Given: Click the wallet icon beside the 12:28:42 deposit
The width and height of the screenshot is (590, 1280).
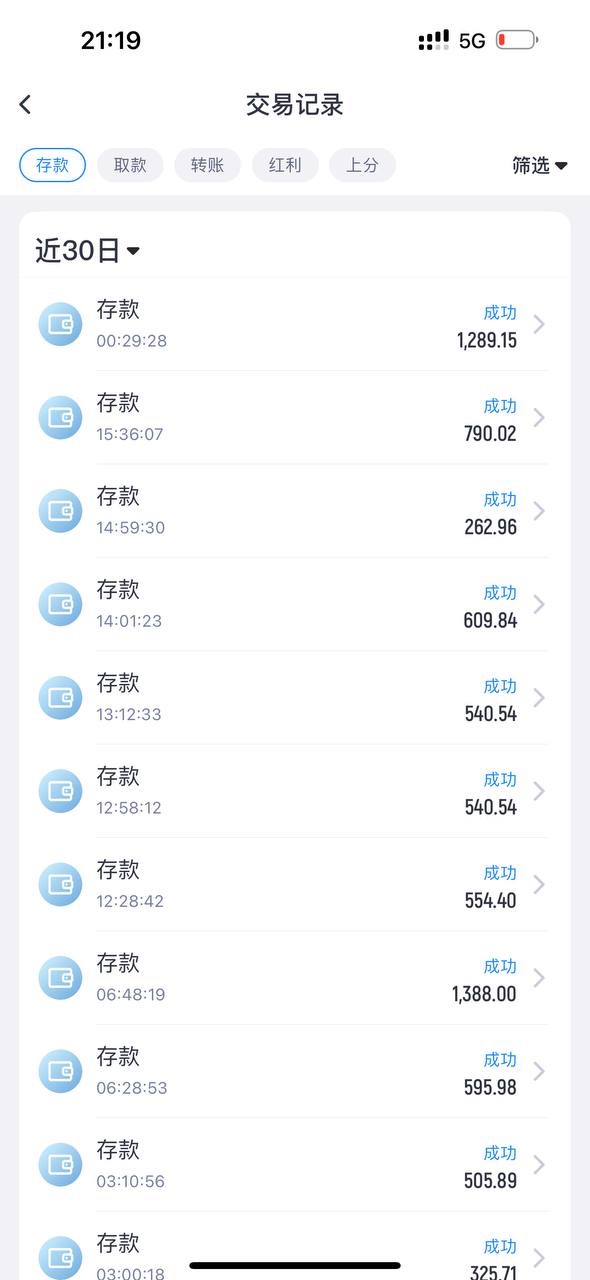Looking at the screenshot, I should (60, 884).
